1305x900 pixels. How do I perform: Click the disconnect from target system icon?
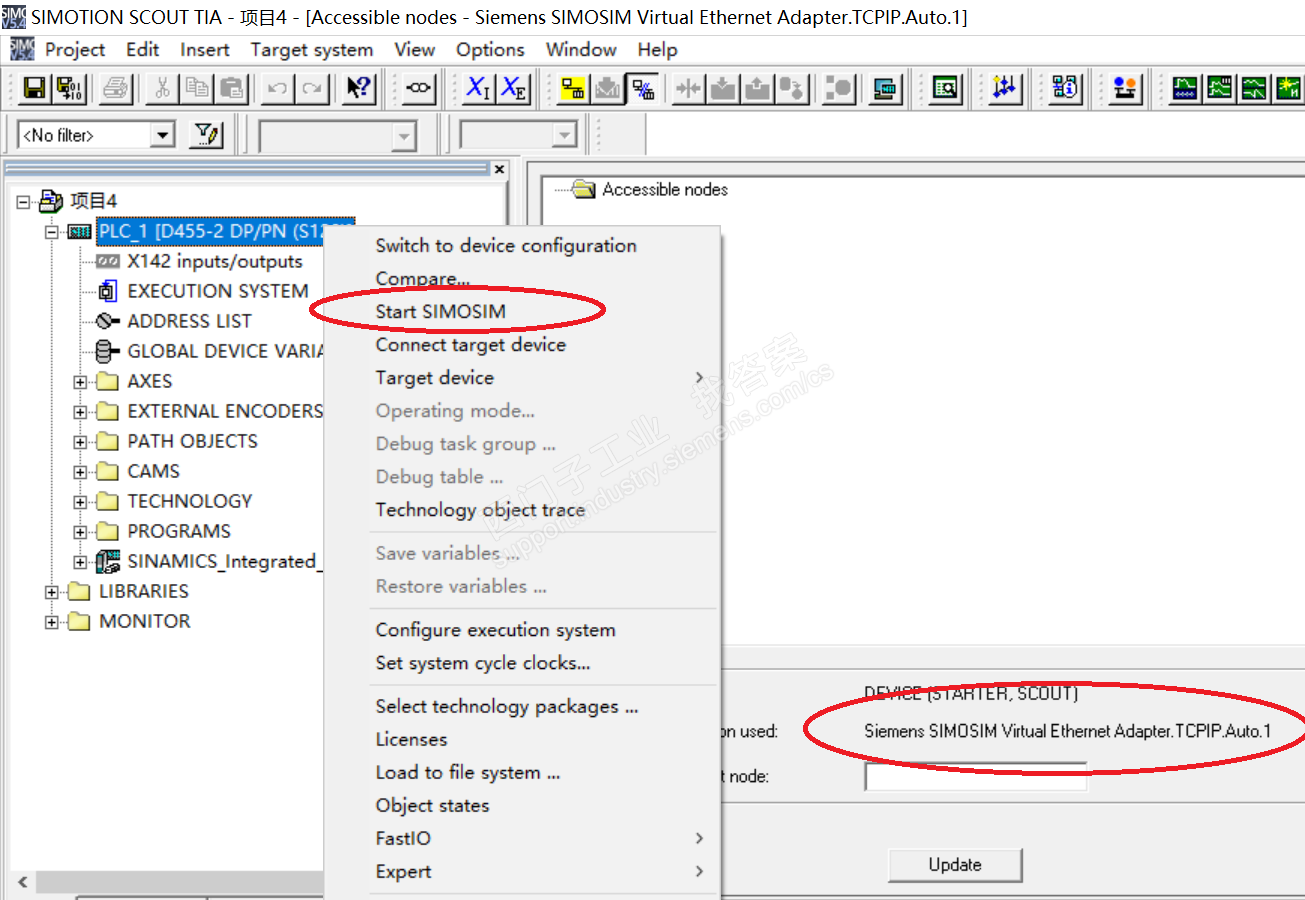click(642, 89)
